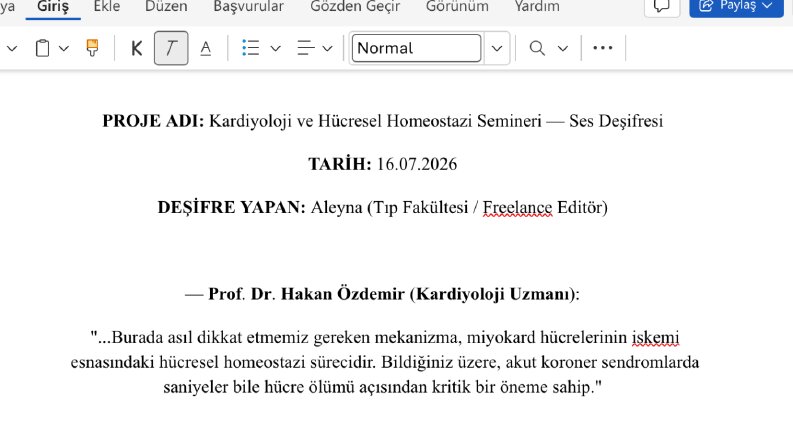Click the Find magnifier icon
This screenshot has height=446, width=793.
(537, 49)
